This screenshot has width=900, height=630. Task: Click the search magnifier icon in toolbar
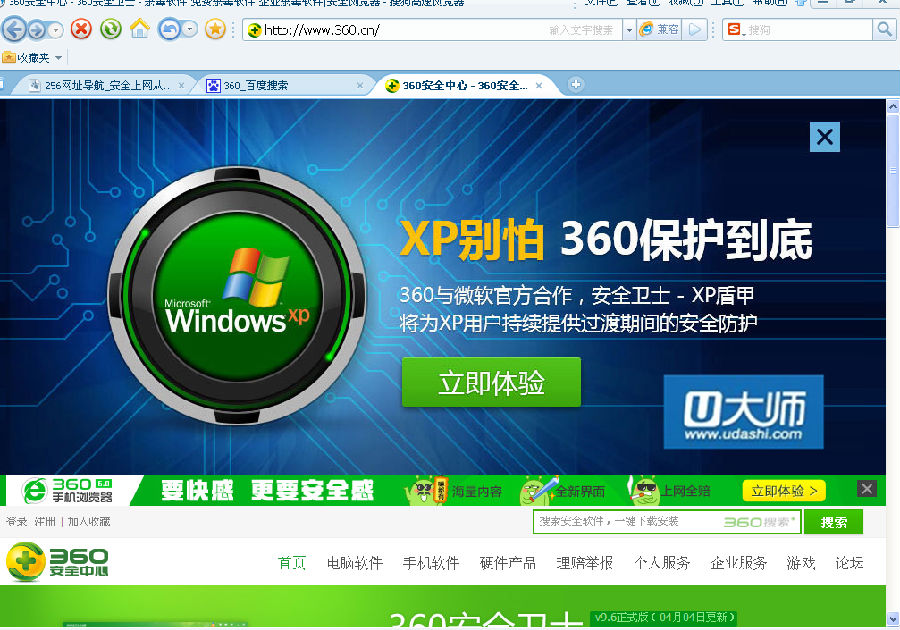(884, 30)
